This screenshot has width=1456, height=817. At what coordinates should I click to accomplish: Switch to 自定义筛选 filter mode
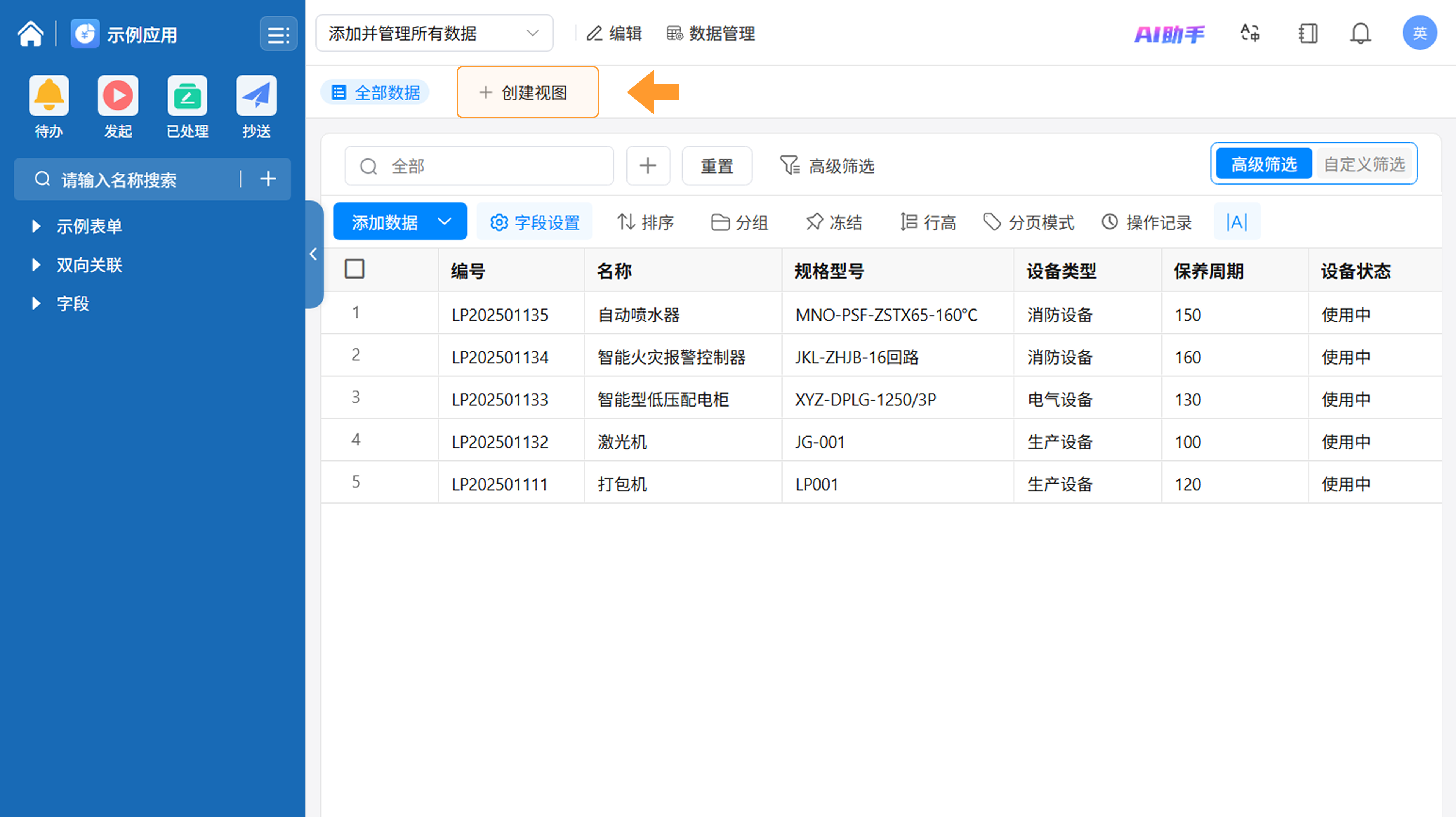coord(1364,164)
